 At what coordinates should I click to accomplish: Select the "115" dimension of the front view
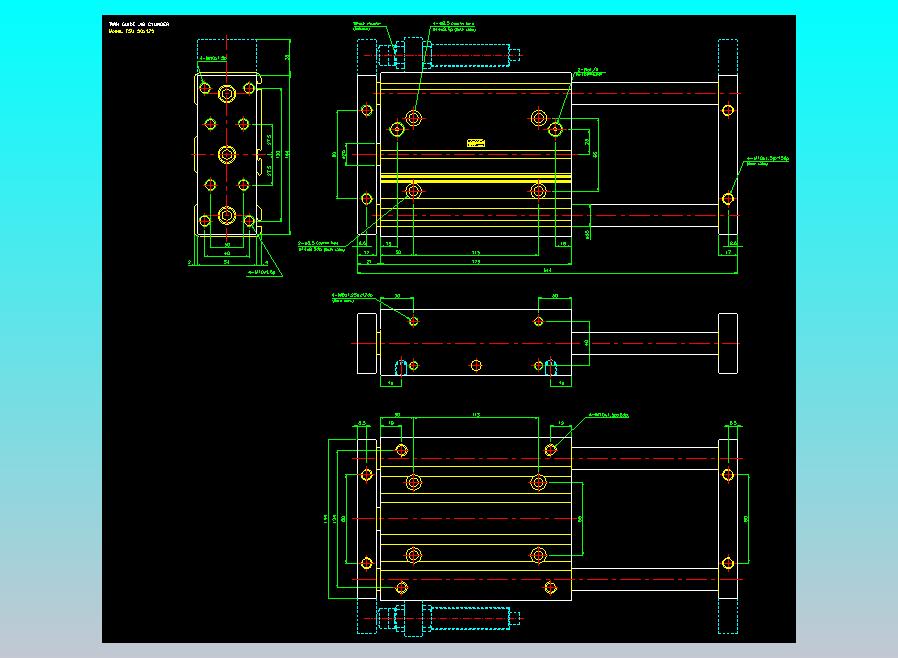(x=476, y=252)
